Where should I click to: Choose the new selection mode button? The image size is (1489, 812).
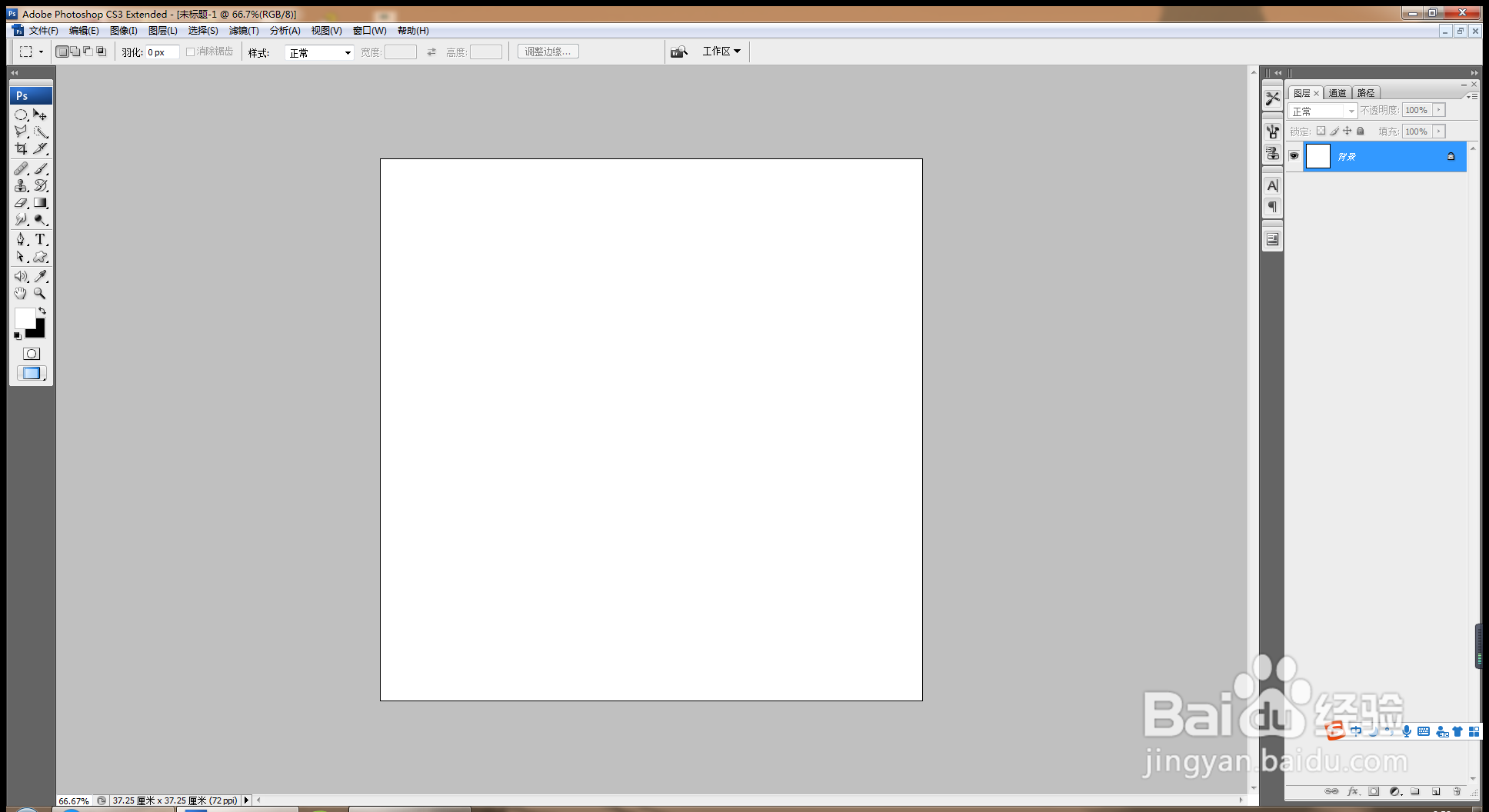[62, 52]
